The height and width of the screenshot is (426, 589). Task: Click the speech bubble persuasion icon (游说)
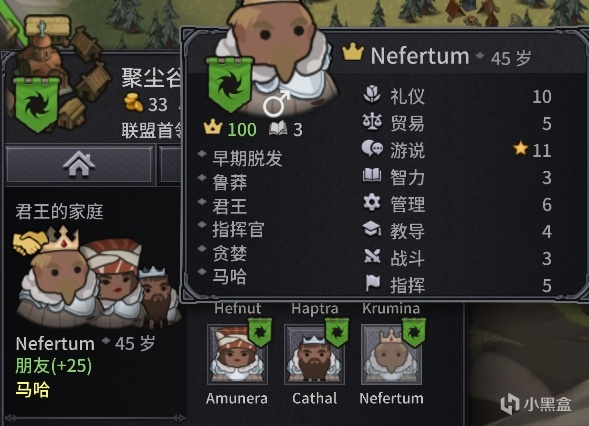372,149
